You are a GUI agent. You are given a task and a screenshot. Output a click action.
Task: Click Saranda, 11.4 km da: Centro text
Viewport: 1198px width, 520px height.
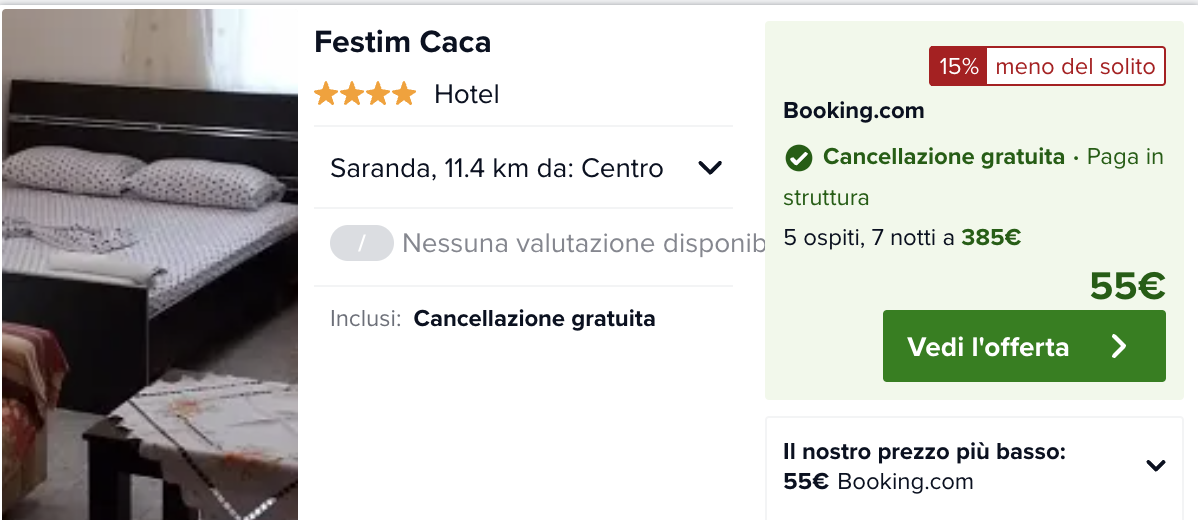tap(497, 168)
